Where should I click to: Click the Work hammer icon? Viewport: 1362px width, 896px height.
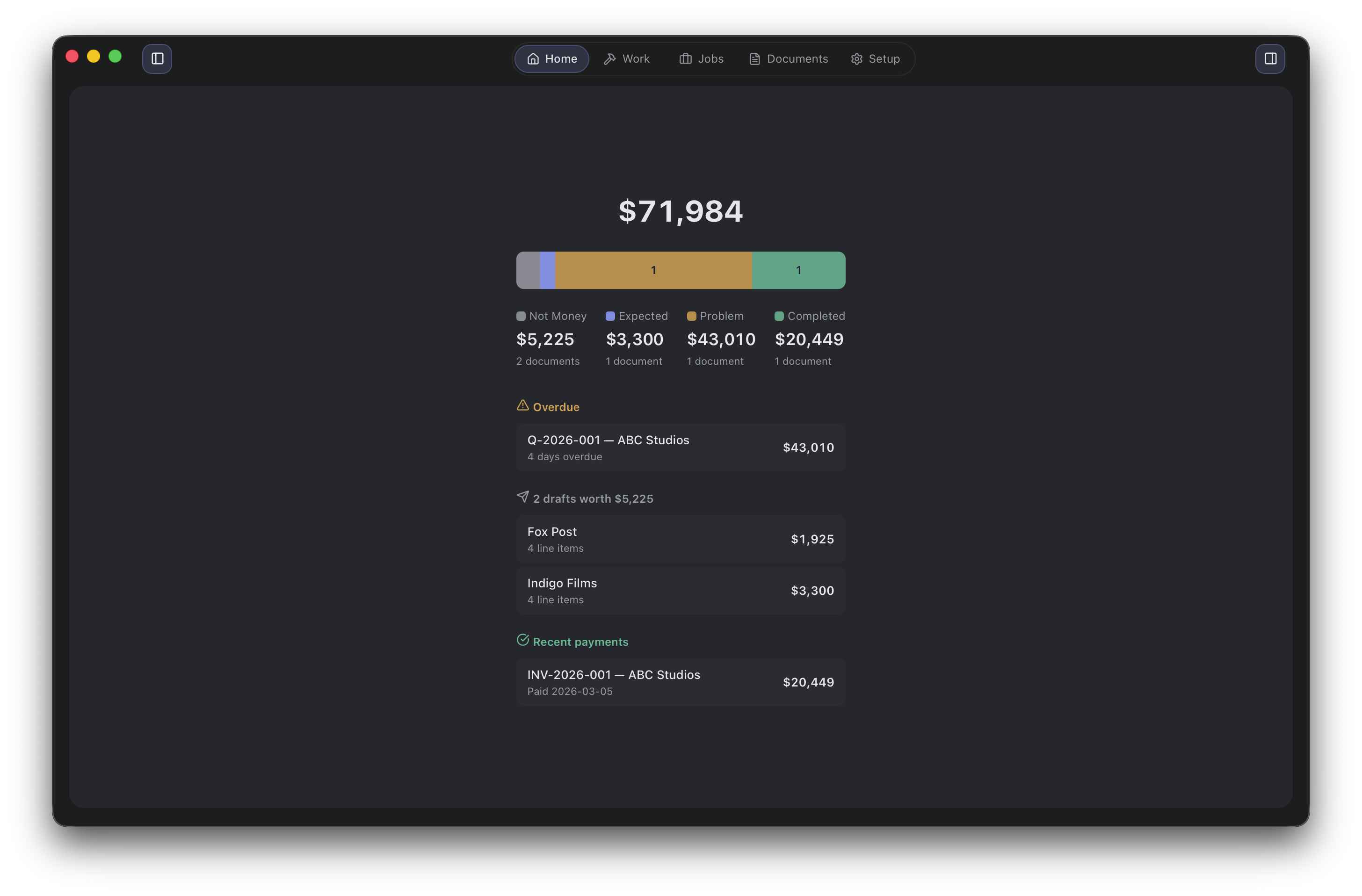click(x=610, y=58)
